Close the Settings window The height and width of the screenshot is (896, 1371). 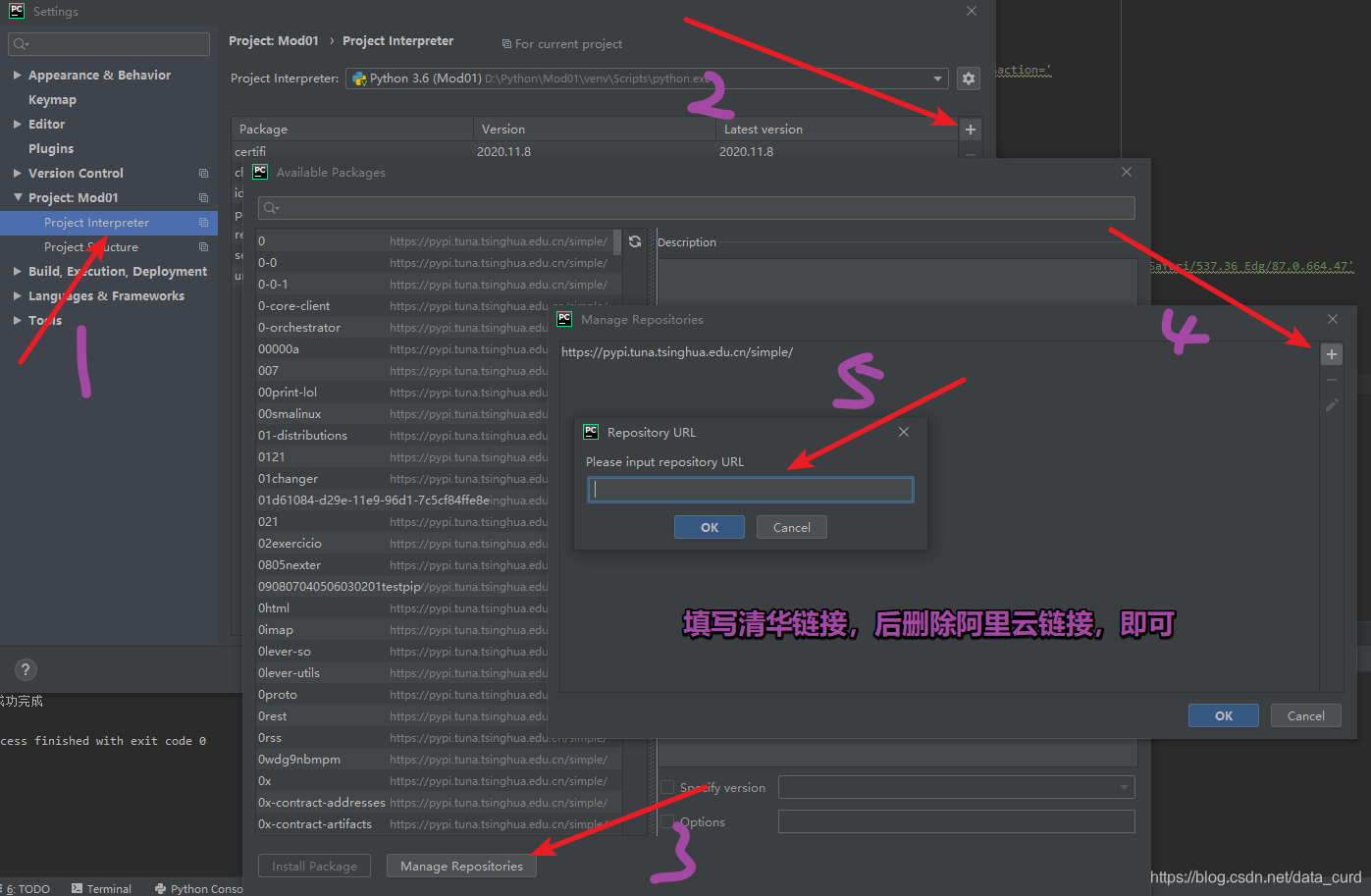(972, 11)
